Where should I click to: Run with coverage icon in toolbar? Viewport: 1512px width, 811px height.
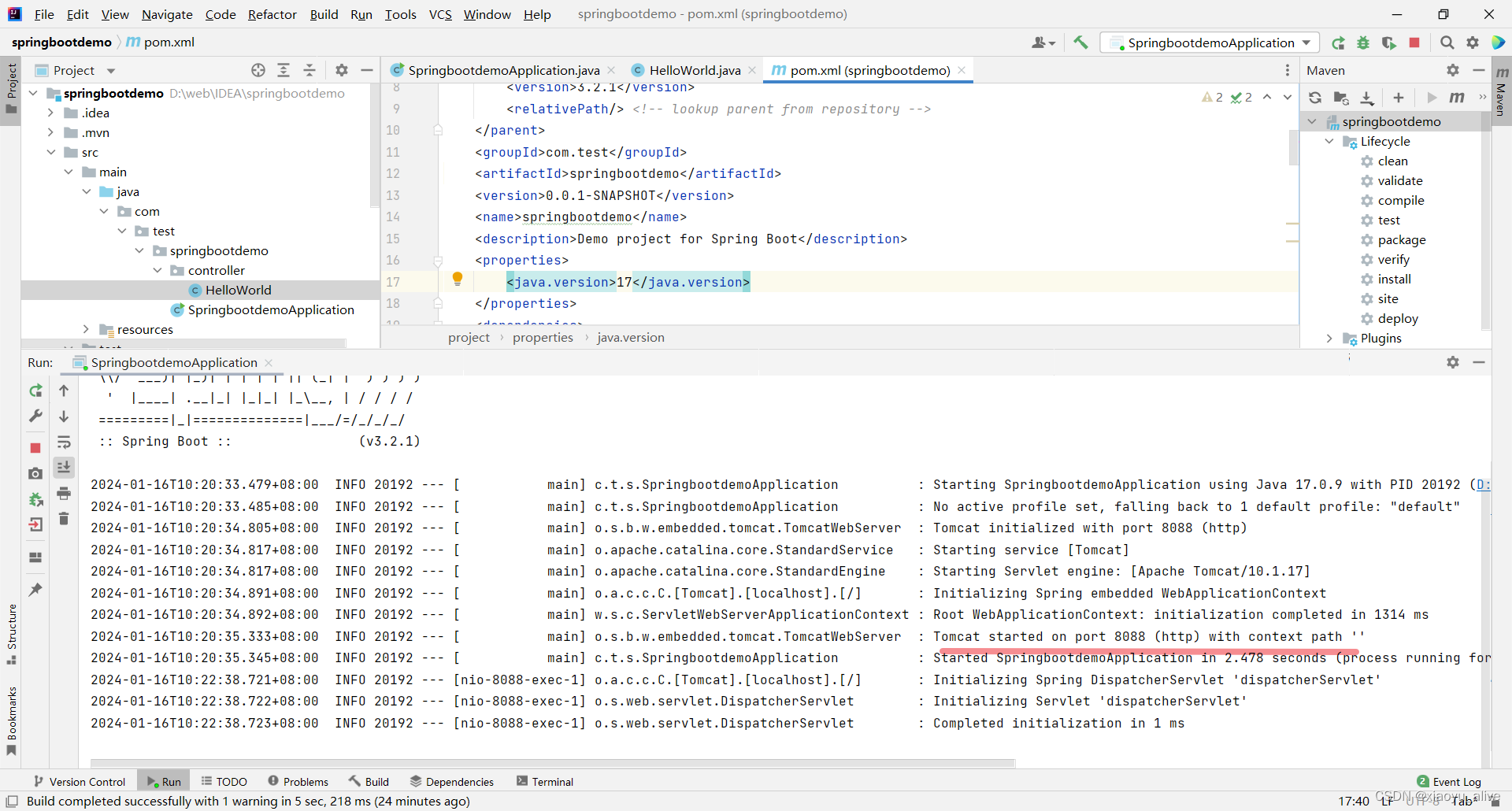(x=1389, y=43)
